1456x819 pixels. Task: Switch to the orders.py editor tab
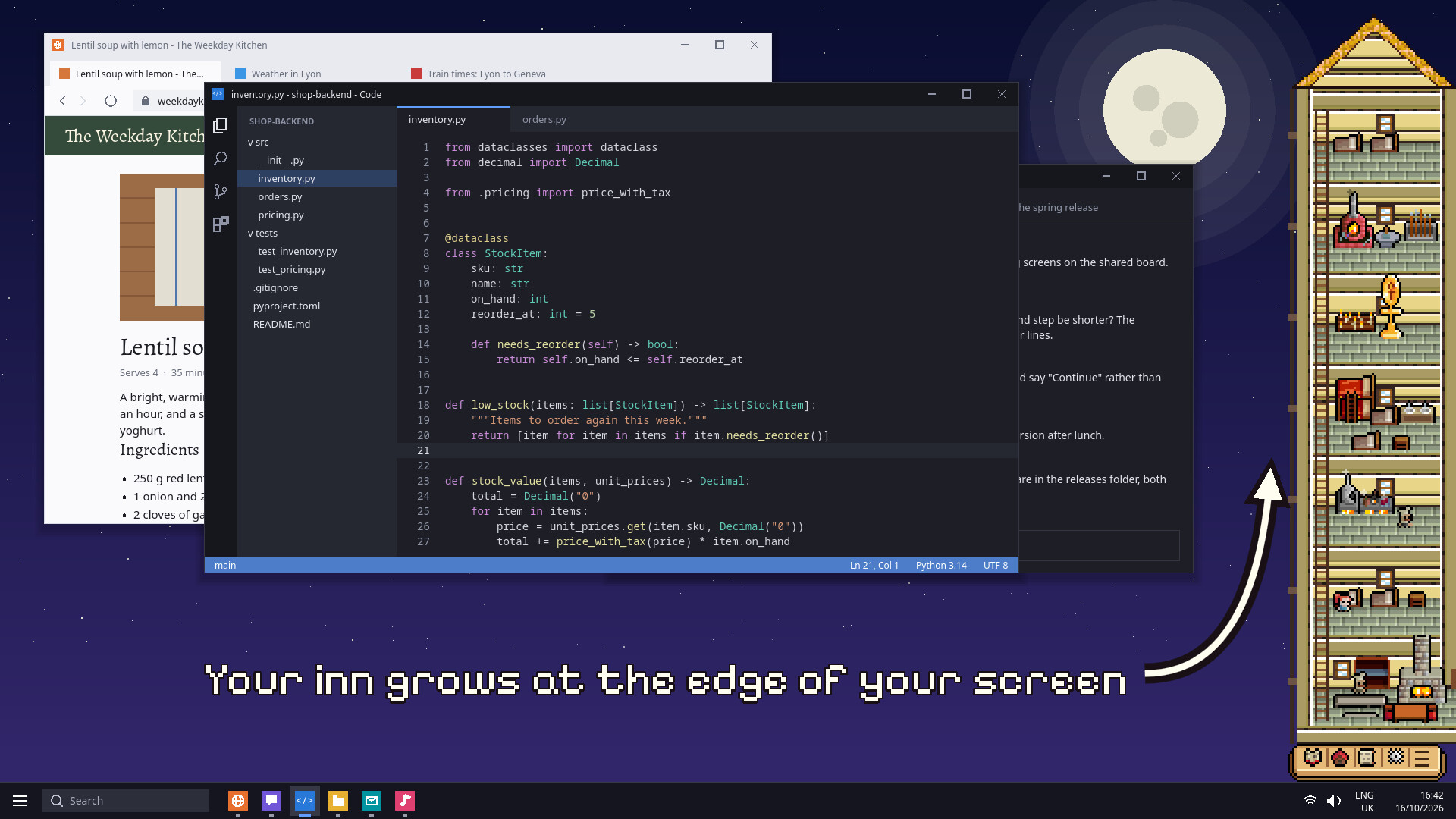tap(544, 120)
